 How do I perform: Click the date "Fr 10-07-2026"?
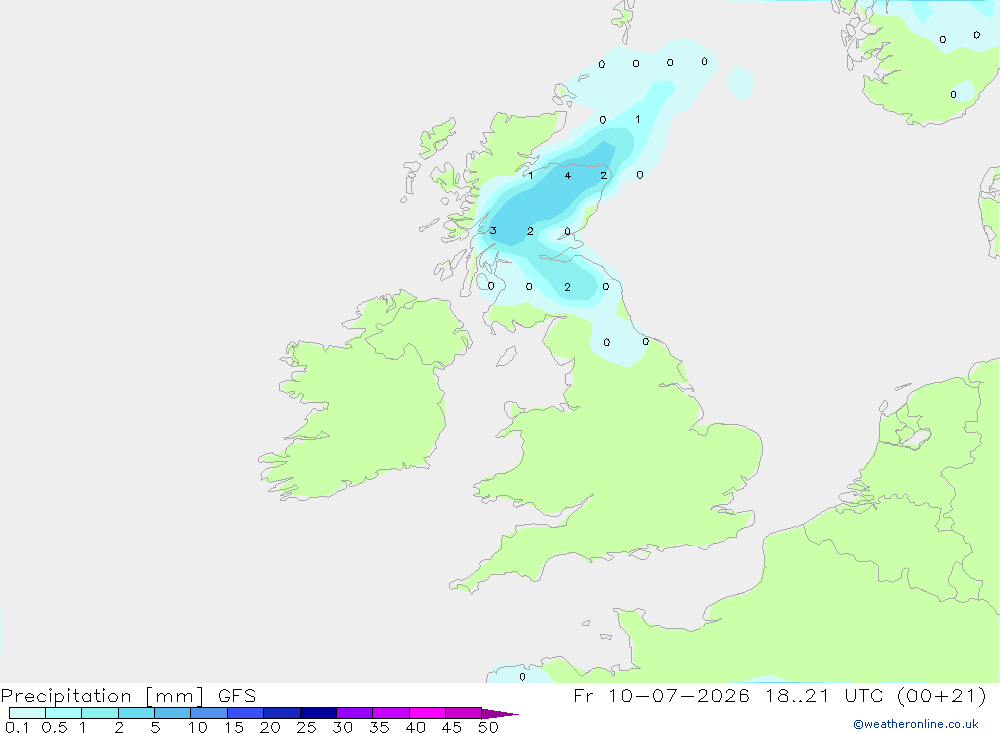click(661, 695)
